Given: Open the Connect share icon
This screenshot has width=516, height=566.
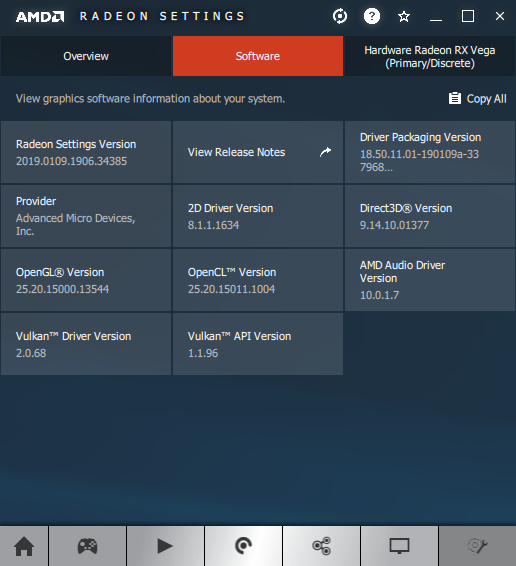Looking at the screenshot, I should 321,546.
